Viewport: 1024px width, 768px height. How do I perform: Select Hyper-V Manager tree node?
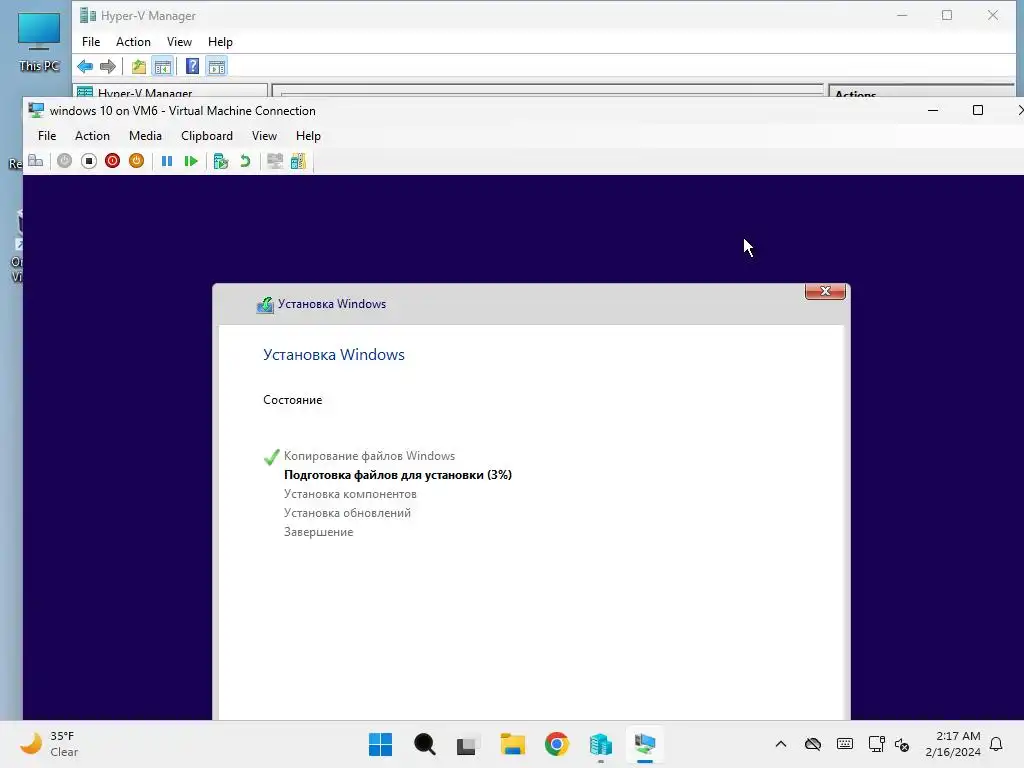(x=145, y=93)
